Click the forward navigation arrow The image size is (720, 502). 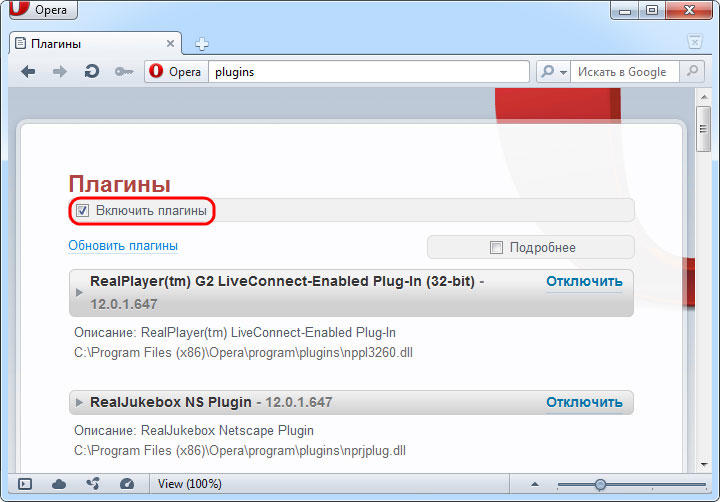click(59, 72)
